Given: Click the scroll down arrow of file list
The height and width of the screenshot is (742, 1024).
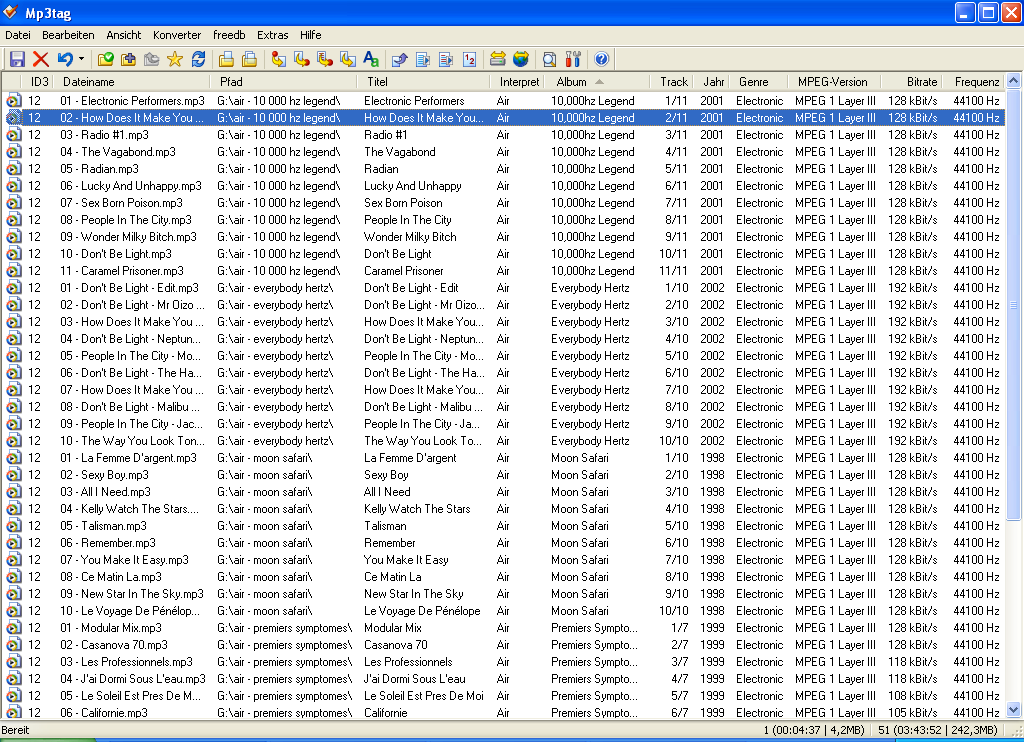Looking at the screenshot, I should coord(1015,711).
